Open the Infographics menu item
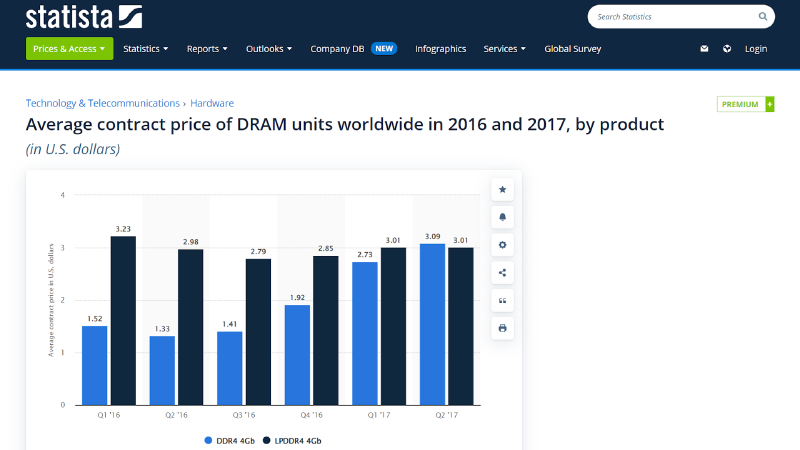The height and width of the screenshot is (450, 800). click(440, 49)
